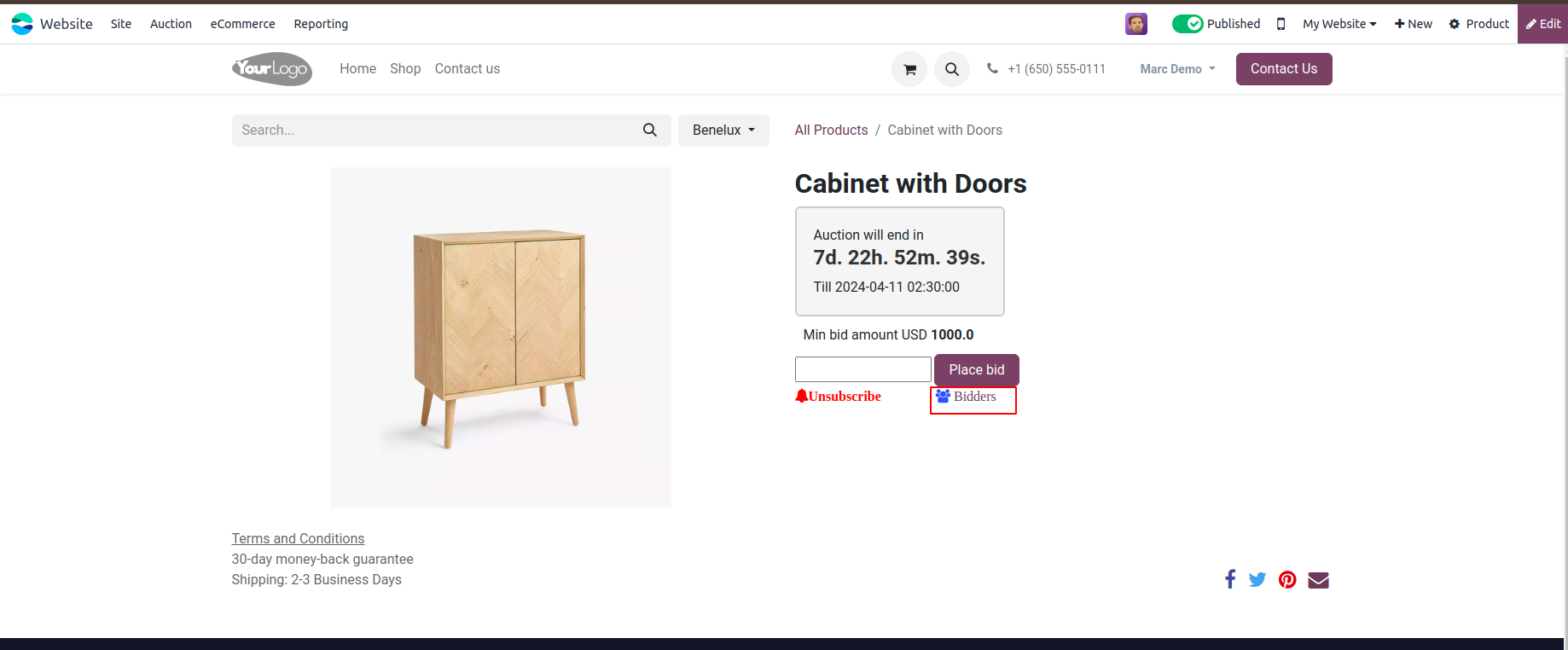The image size is (1568, 650).
Task: Open the shopping cart icon
Action: (x=909, y=69)
